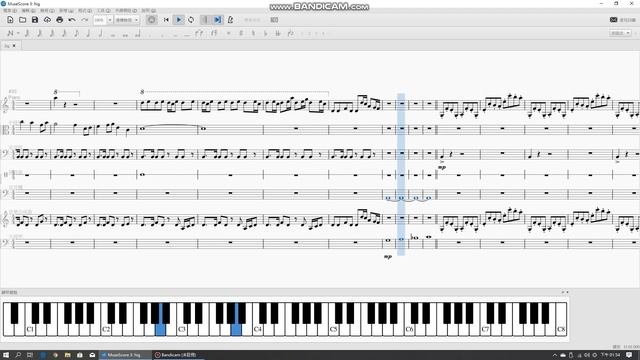Open the workspace selector dropdown
Viewport: 640px width, 360px height.
tap(620, 33)
